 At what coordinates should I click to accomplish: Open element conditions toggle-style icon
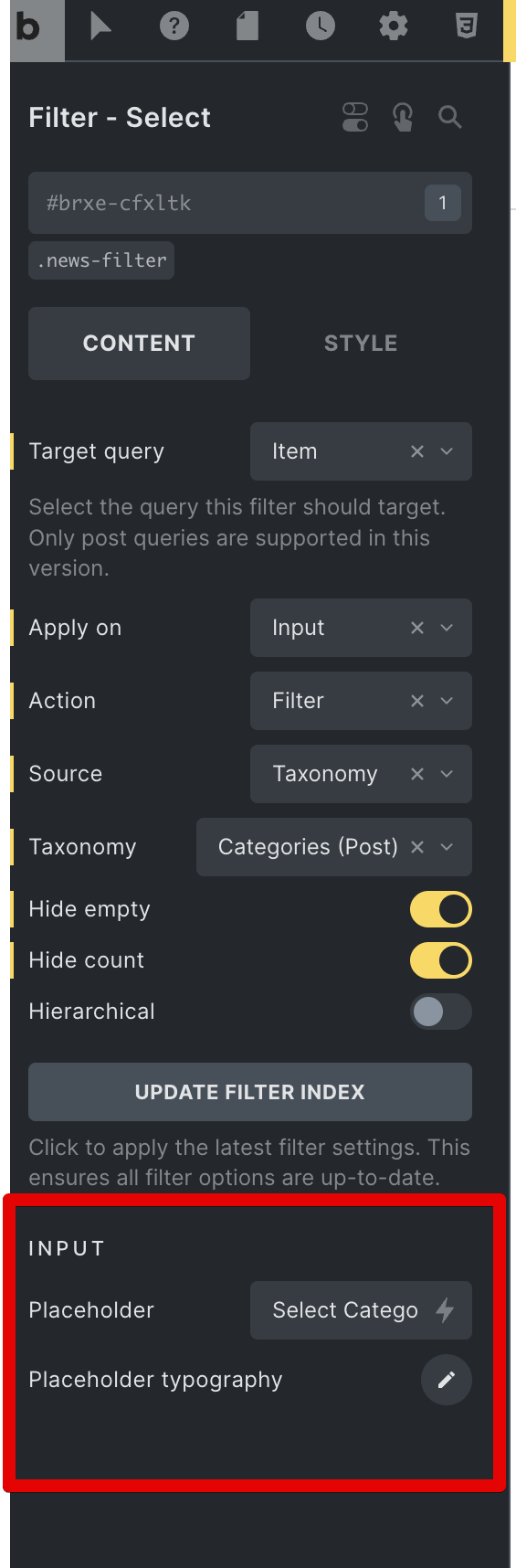coord(355,117)
